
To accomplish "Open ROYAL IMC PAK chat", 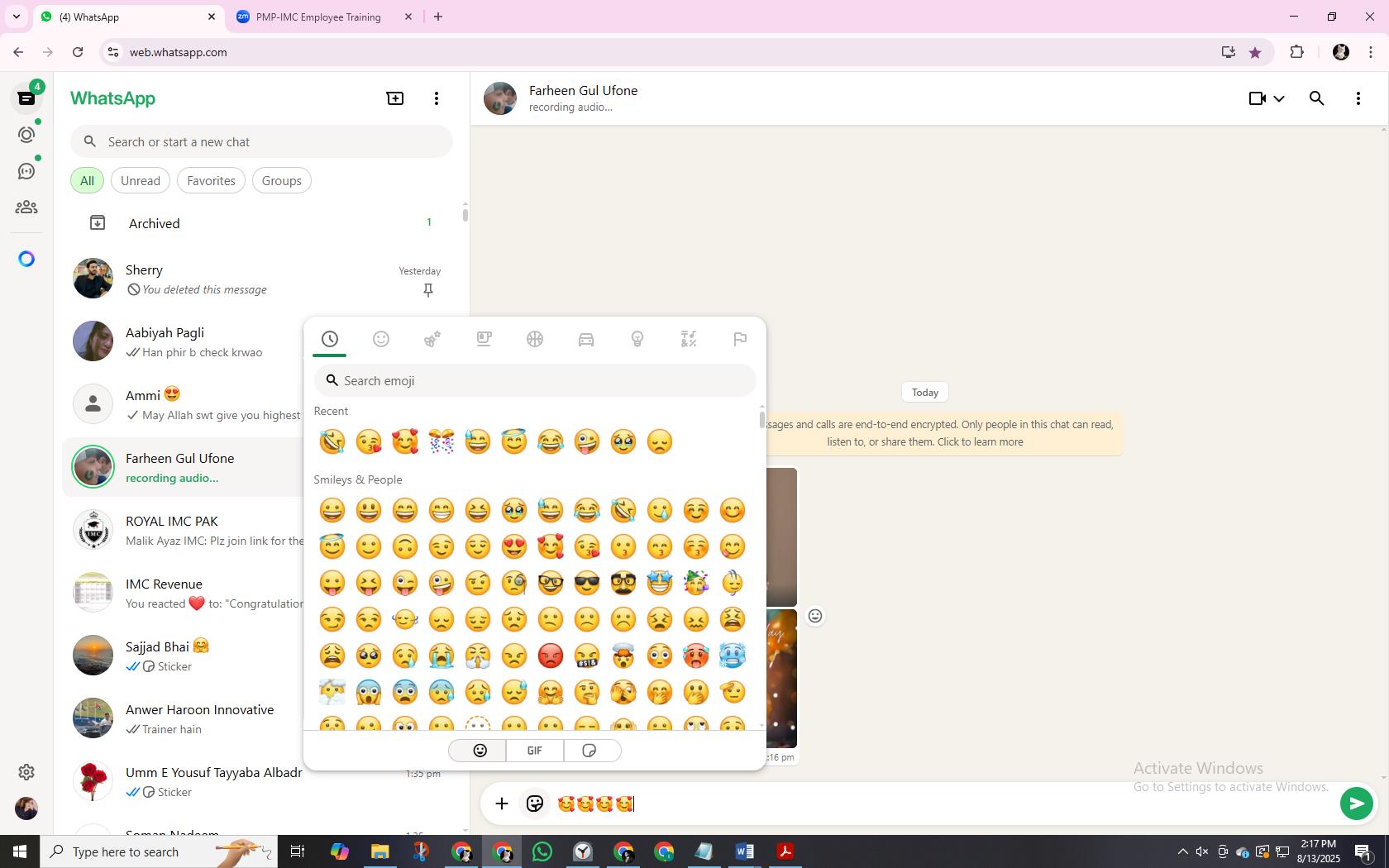I will pyautogui.click(x=184, y=530).
